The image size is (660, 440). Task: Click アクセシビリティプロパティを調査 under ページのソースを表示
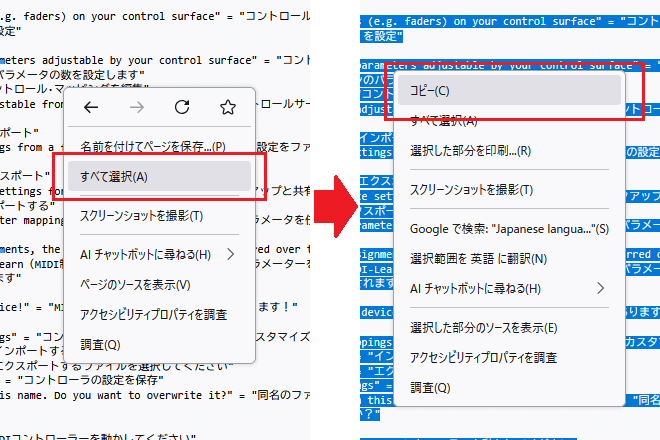(x=154, y=314)
